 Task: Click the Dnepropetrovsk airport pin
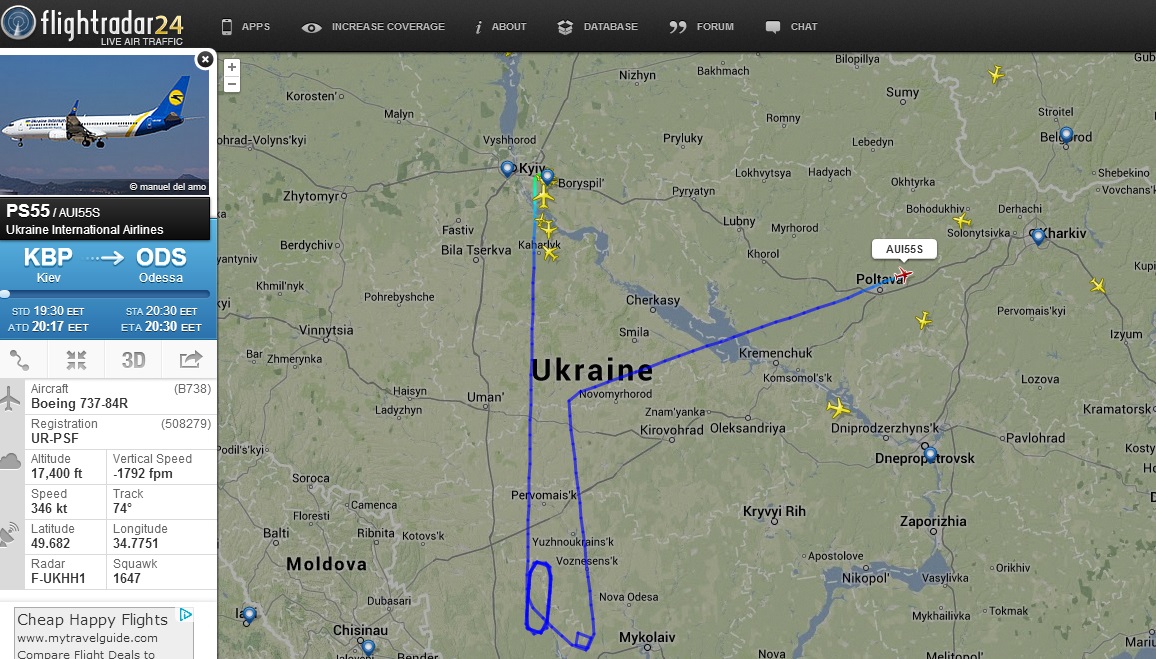[x=930, y=453]
